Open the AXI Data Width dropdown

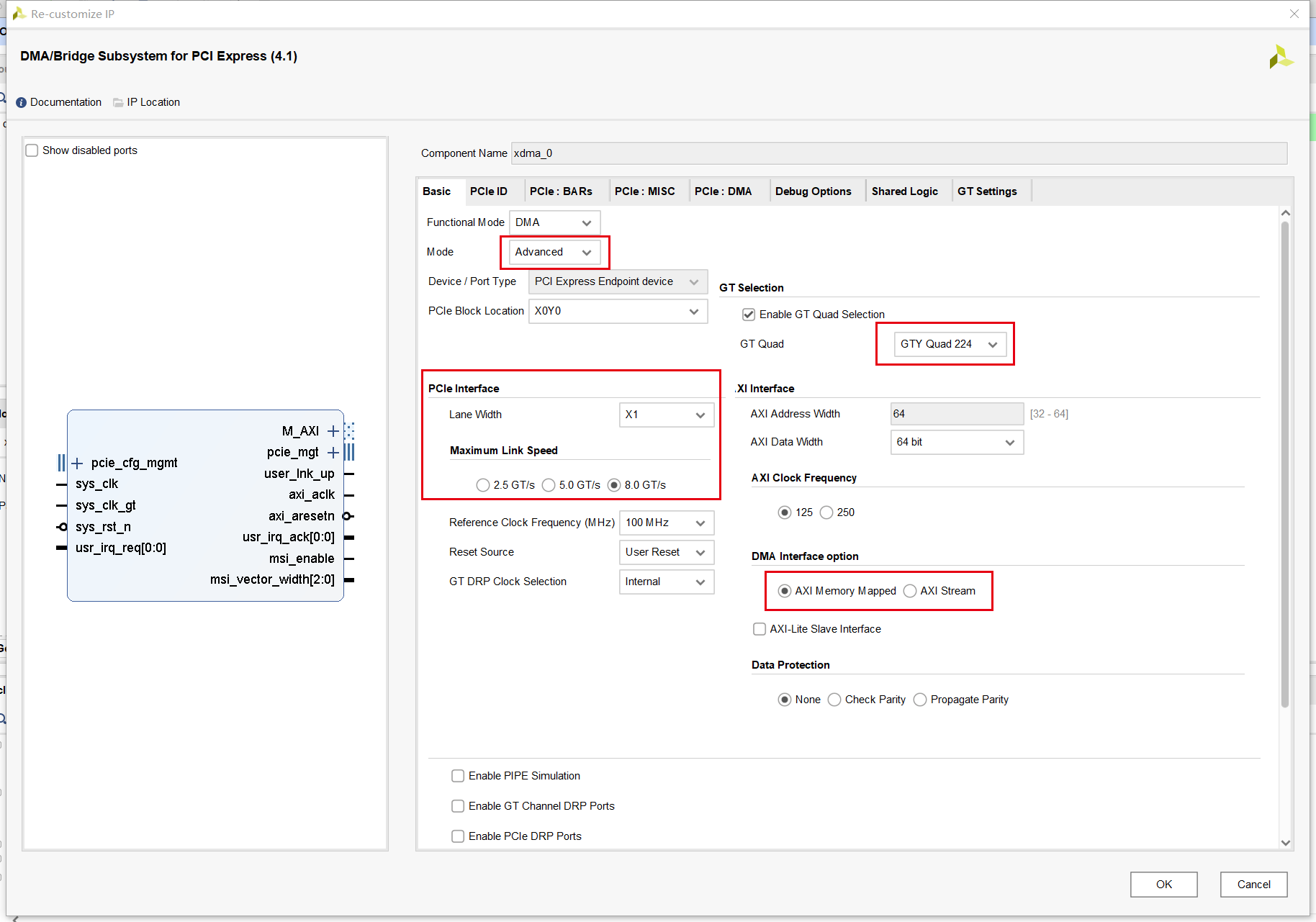pos(956,442)
